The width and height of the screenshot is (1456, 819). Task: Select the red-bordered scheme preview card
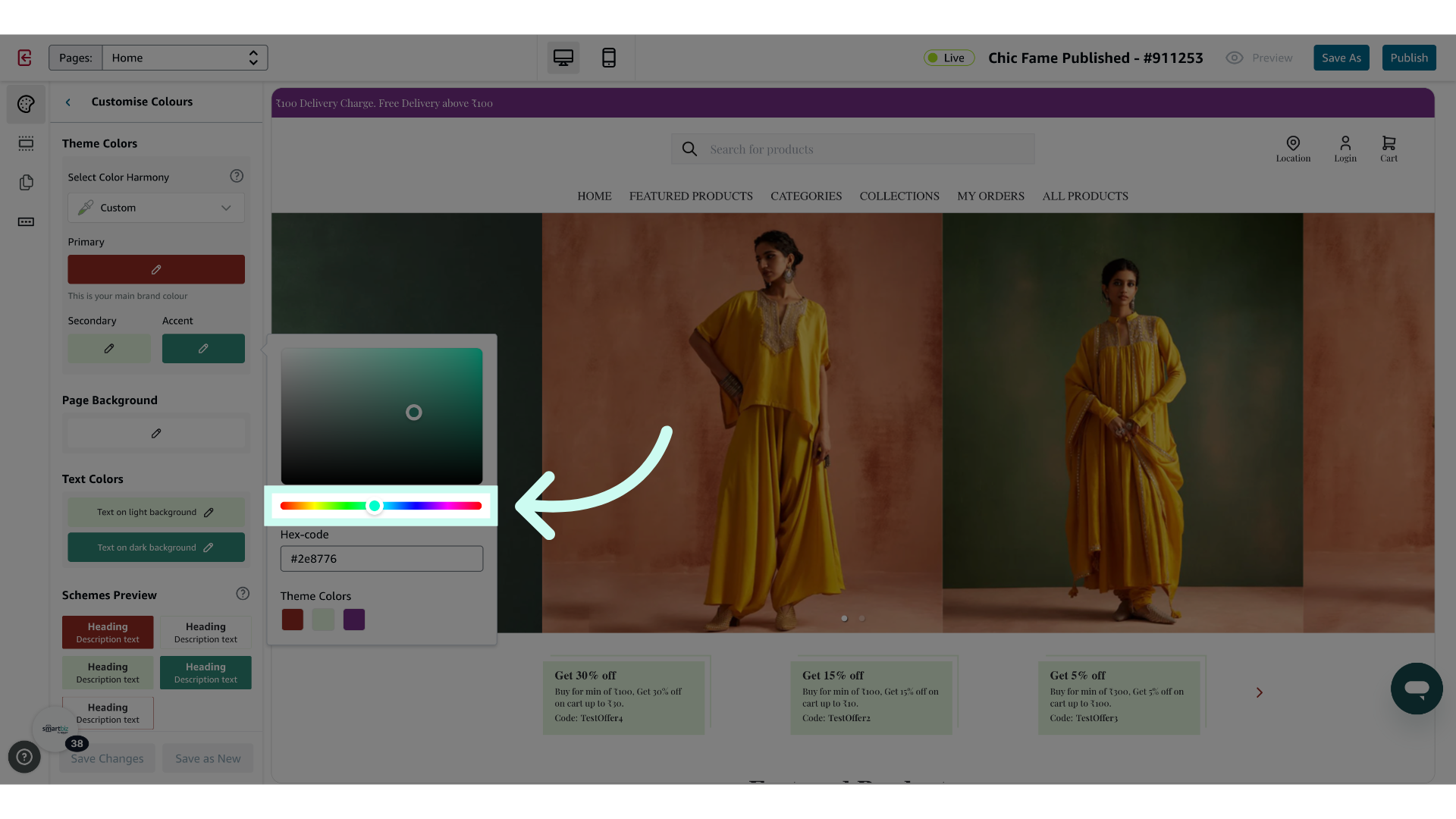pyautogui.click(x=108, y=713)
